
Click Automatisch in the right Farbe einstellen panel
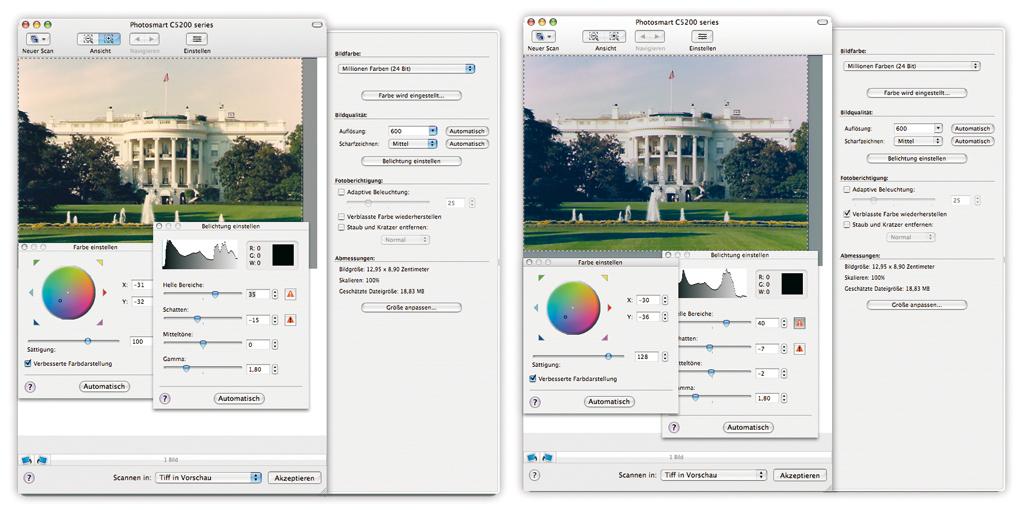609,402
